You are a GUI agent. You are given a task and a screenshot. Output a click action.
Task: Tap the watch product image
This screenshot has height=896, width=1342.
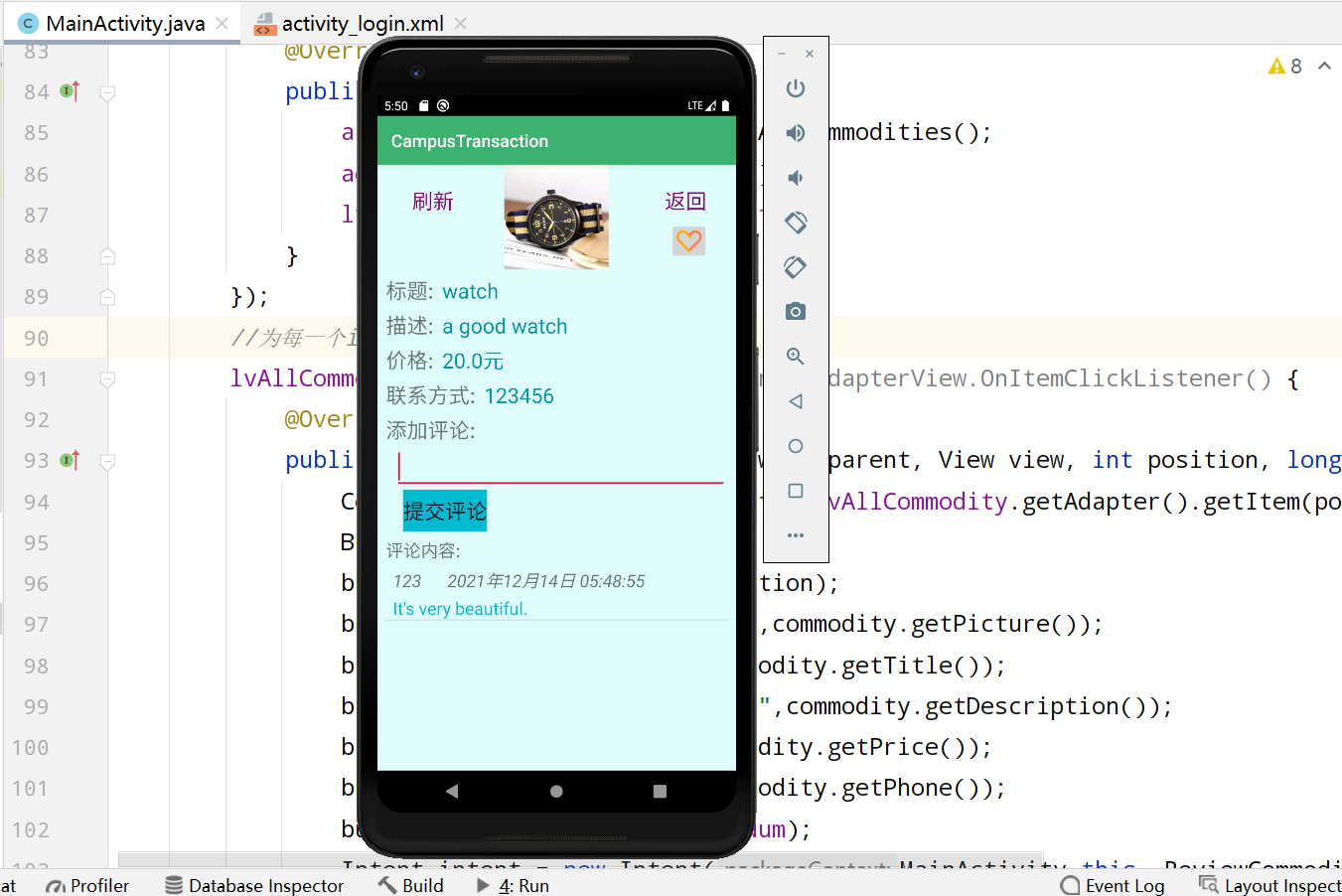click(556, 218)
